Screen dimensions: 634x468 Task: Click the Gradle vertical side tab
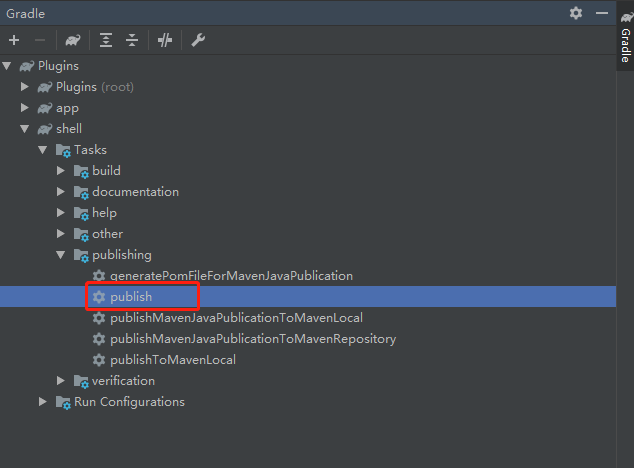click(x=626, y=37)
